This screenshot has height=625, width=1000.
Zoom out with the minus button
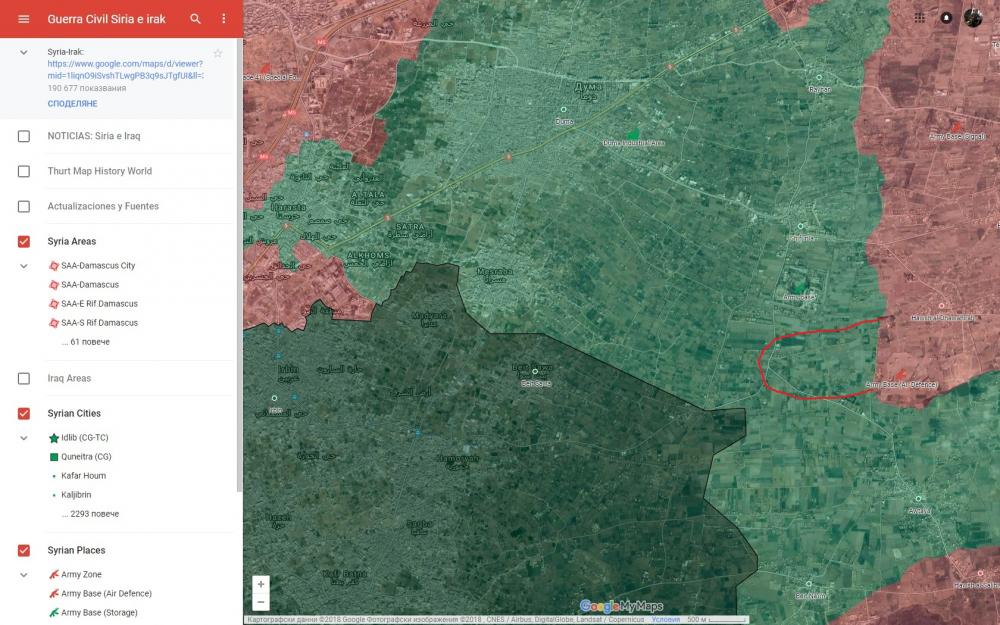pyautogui.click(x=261, y=601)
